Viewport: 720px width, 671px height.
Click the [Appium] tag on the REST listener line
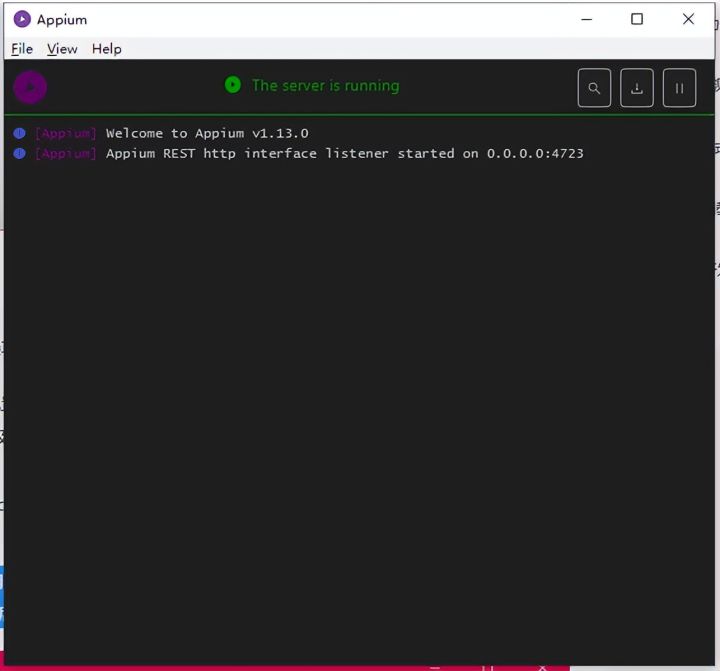tap(66, 153)
